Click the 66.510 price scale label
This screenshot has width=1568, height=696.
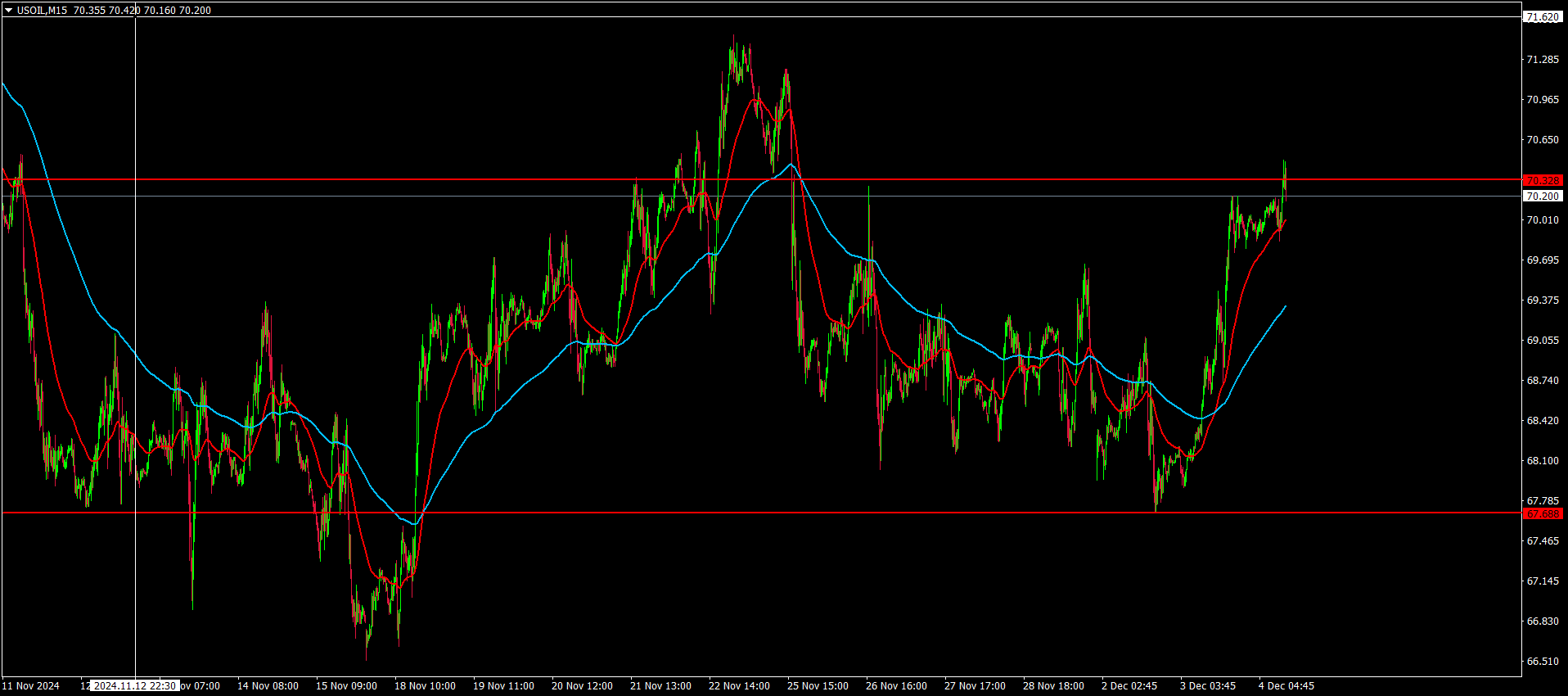pos(1543,662)
